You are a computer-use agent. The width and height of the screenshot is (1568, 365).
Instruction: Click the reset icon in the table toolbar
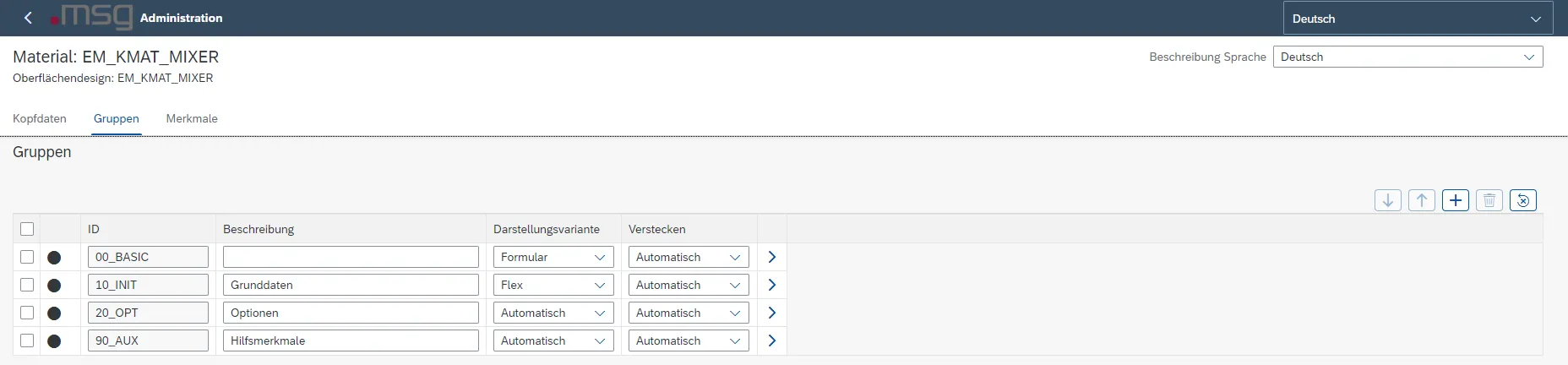(1522, 200)
